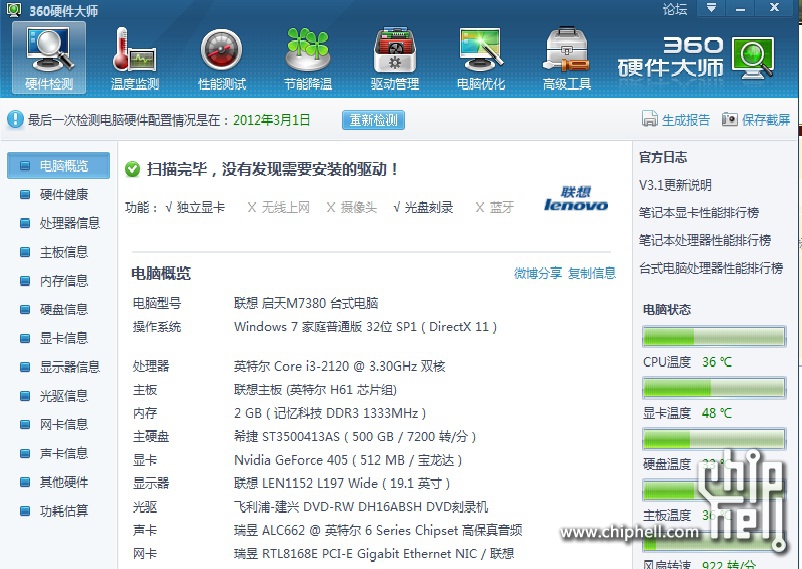Screen dimensions: 802x569
Task: Click the Nvidia GeForce 405 graphics text
Action: coord(348,461)
